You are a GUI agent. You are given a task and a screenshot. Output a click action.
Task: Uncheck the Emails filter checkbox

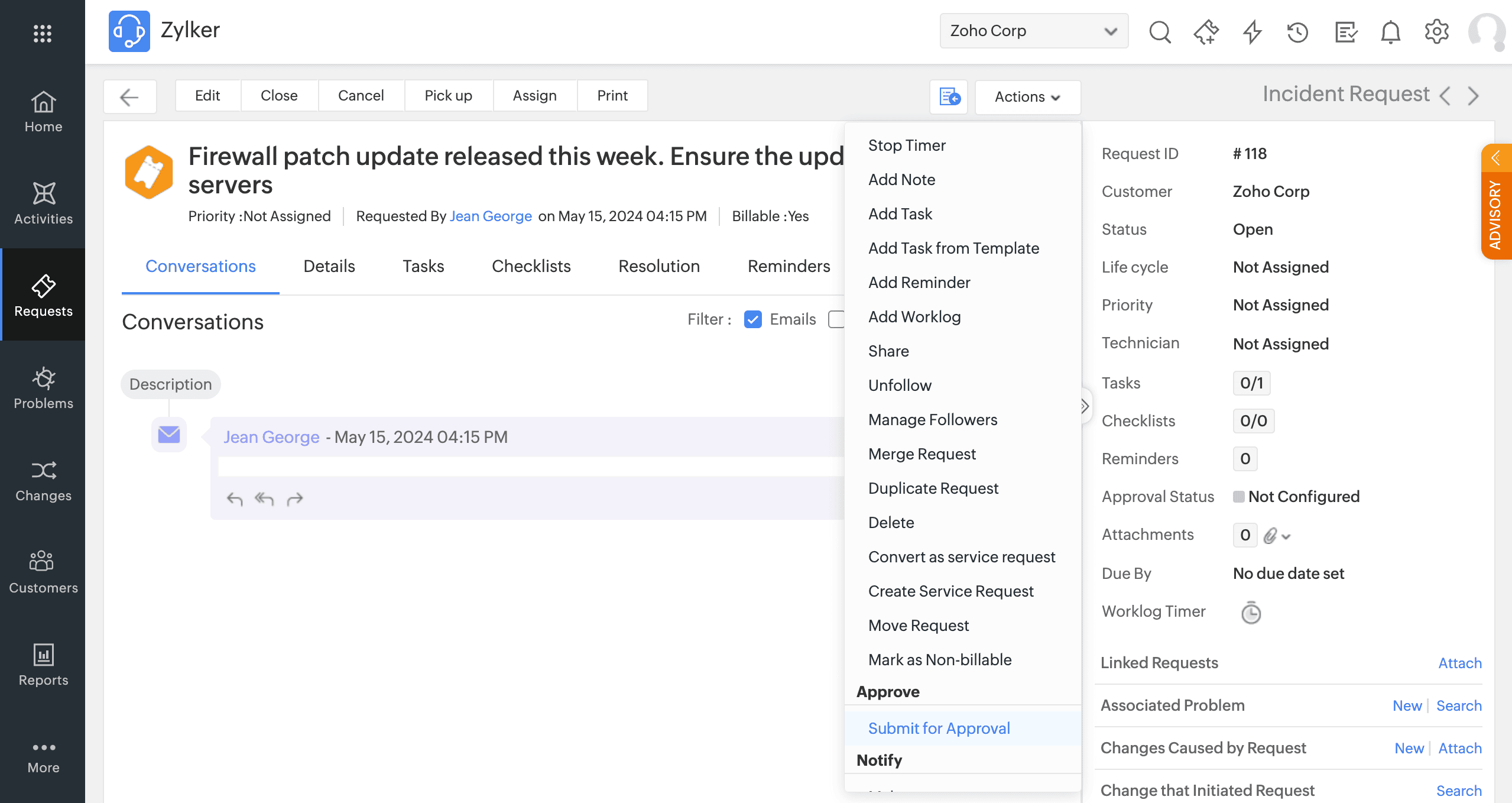click(752, 319)
